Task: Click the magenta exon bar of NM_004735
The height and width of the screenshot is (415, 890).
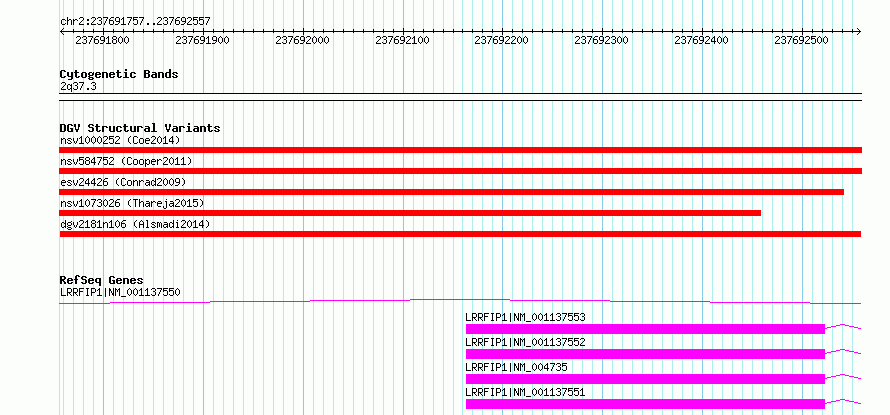Action: click(645, 379)
